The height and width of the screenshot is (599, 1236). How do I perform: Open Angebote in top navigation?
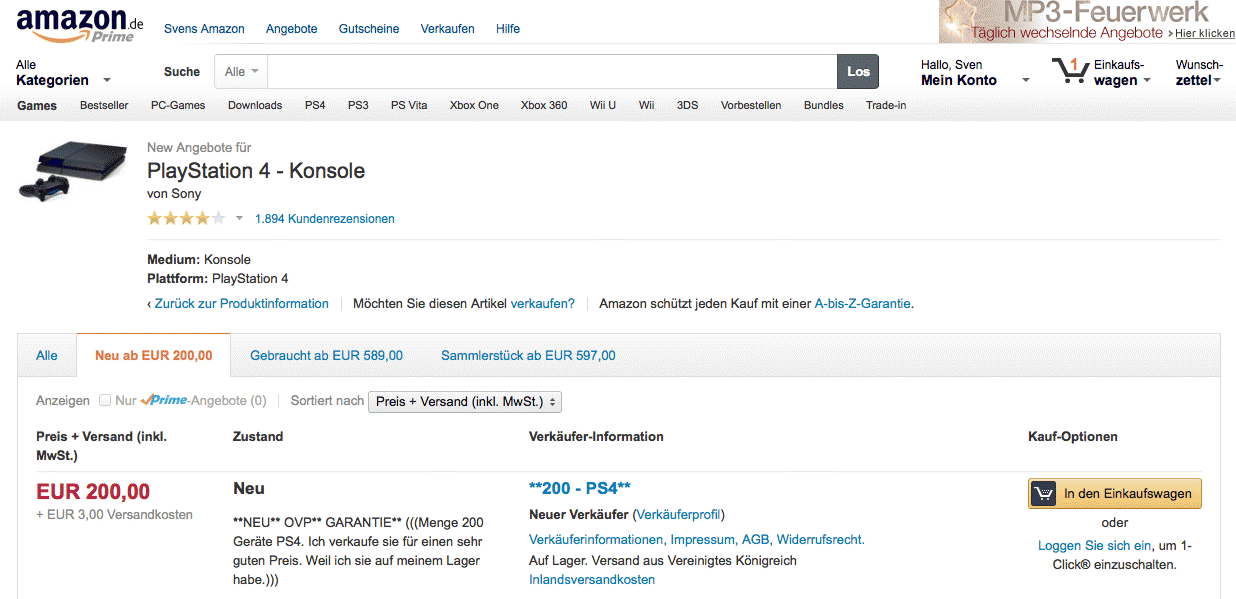[291, 29]
